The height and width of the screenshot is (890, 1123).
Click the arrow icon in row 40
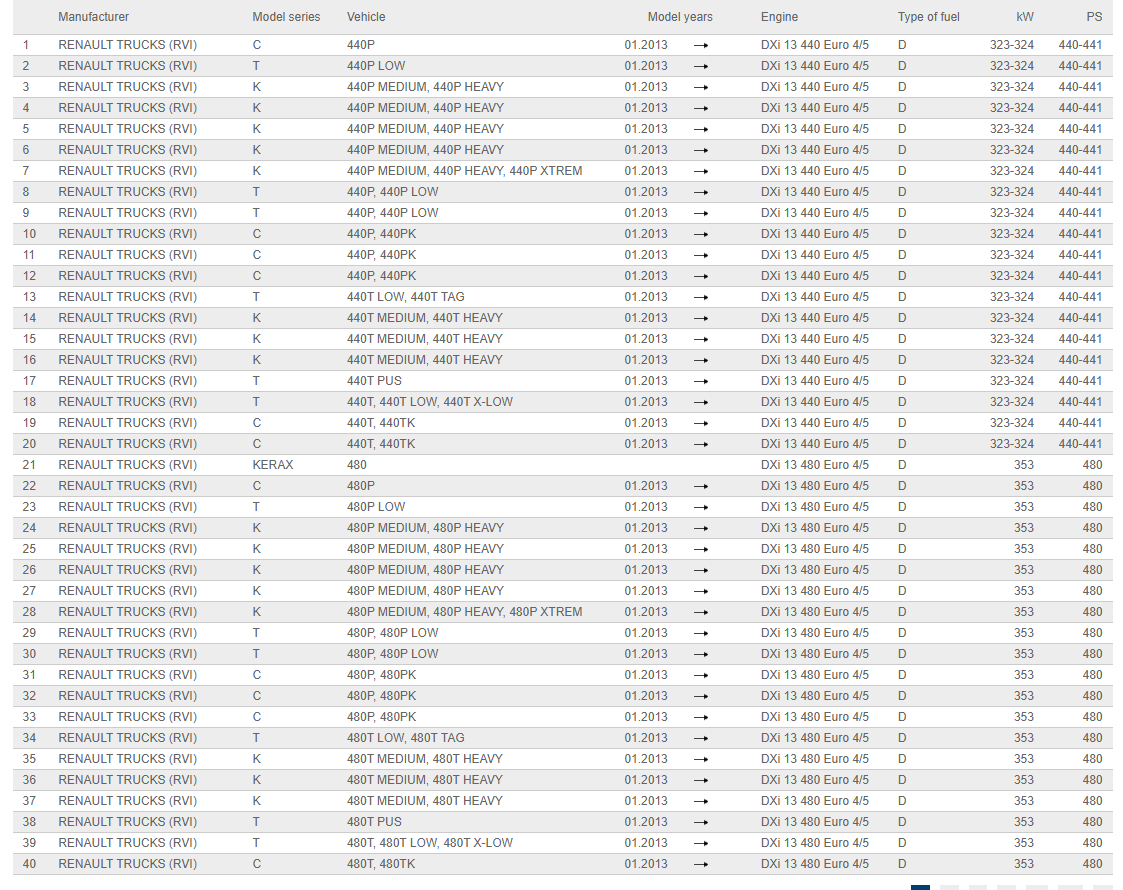pyautogui.click(x=700, y=864)
